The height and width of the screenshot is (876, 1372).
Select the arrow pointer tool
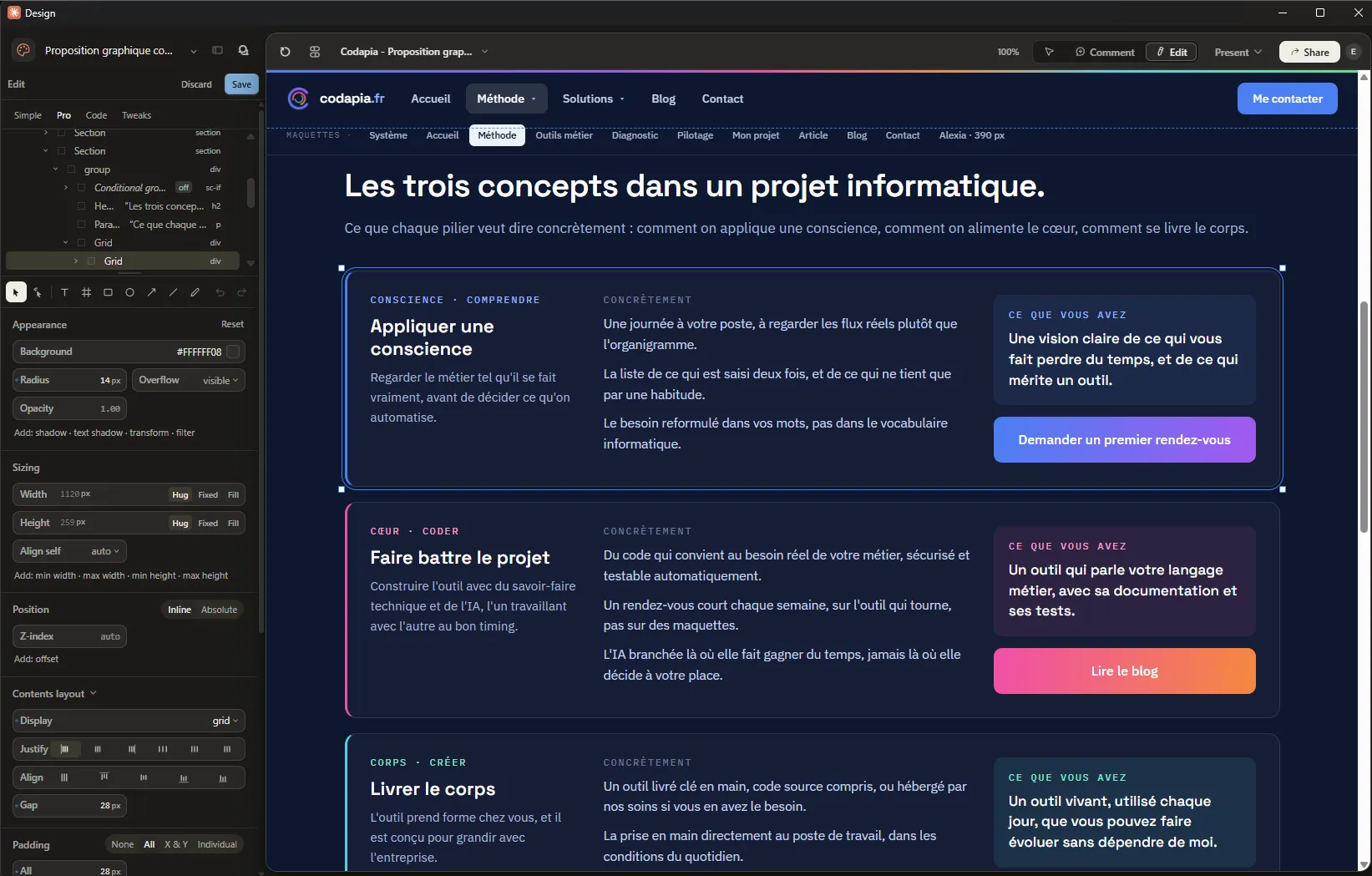coord(16,292)
